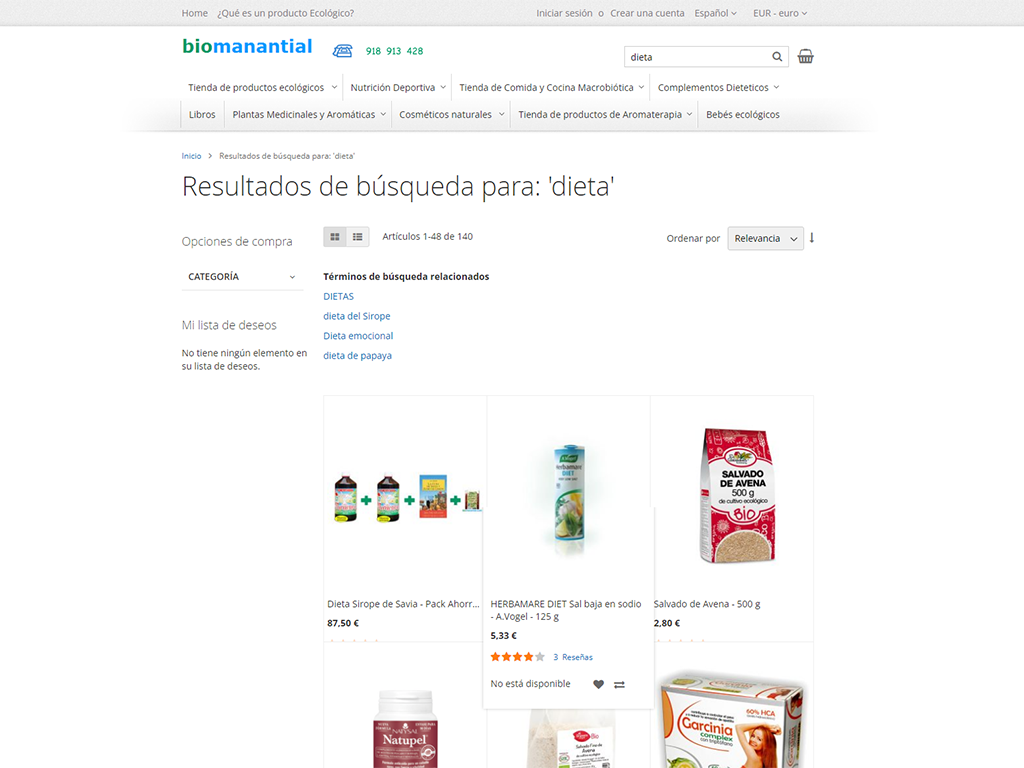1024x768 pixels.
Task: Click compare arrows icon for Herbamare Diet
Action: coord(620,684)
